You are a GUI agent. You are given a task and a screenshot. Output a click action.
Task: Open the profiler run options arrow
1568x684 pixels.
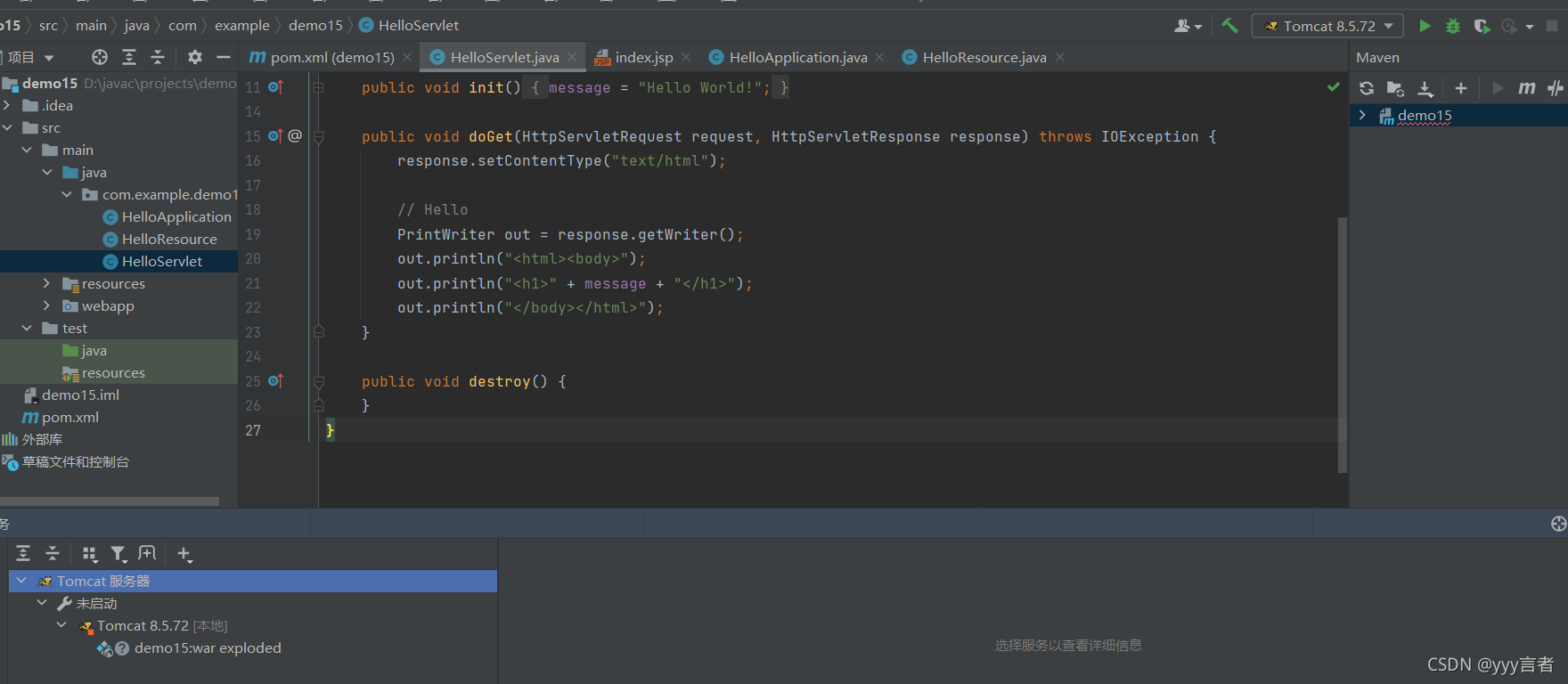[1530, 27]
